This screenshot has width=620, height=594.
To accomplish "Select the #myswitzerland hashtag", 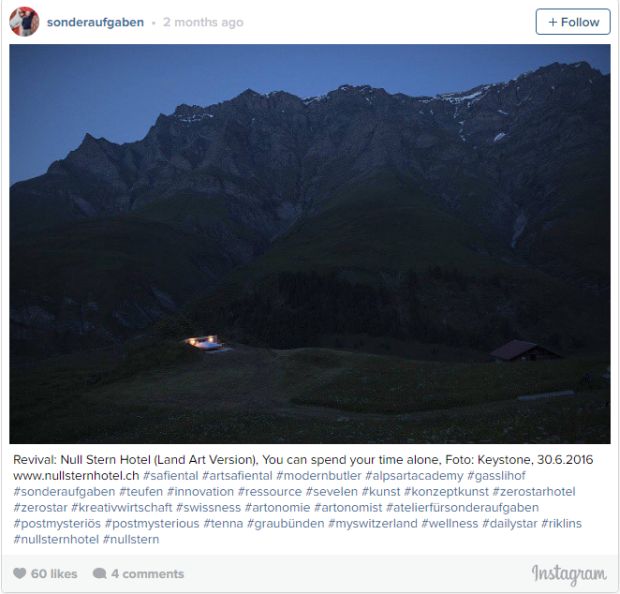I will point(373,523).
